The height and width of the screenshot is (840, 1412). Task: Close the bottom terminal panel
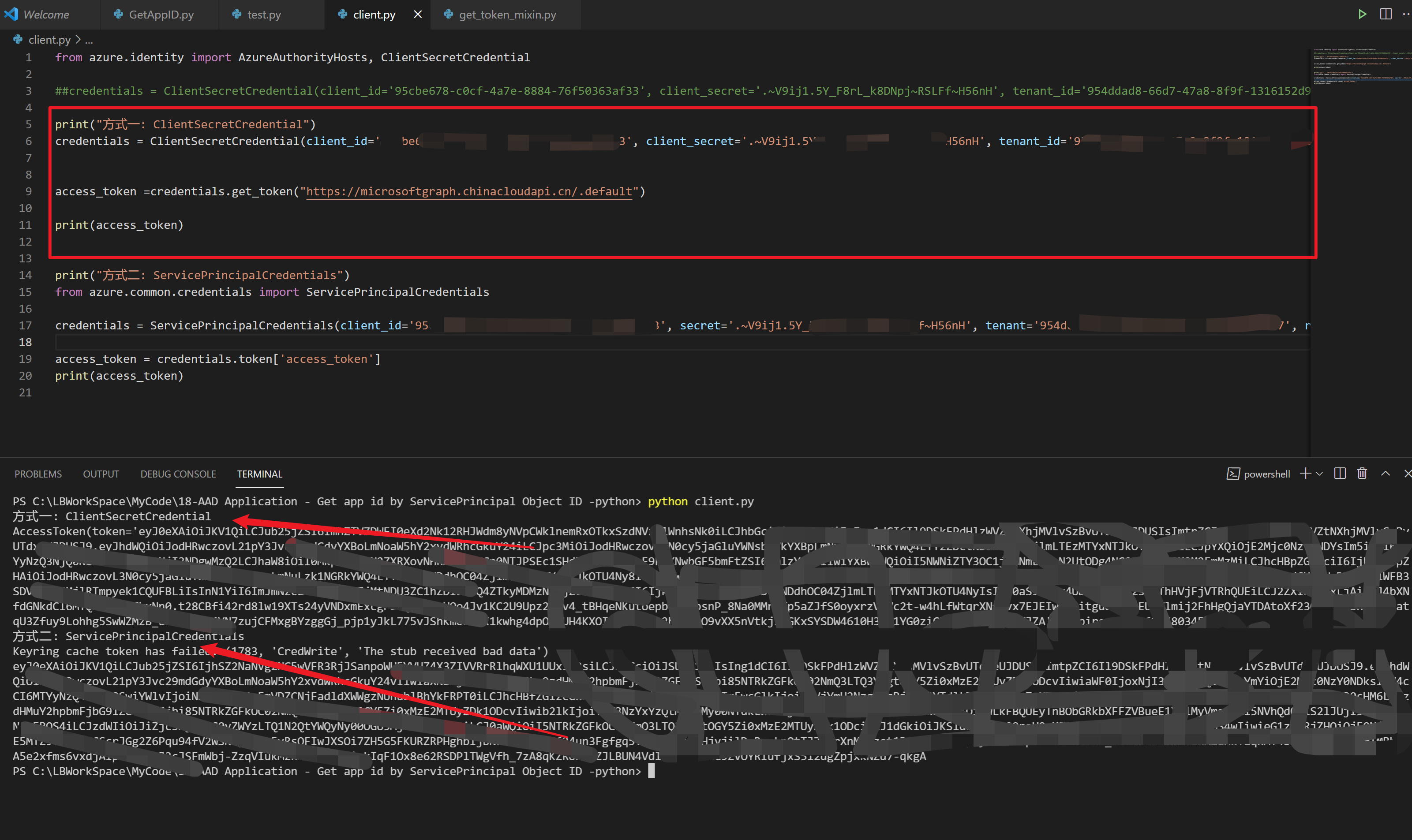[1408, 474]
